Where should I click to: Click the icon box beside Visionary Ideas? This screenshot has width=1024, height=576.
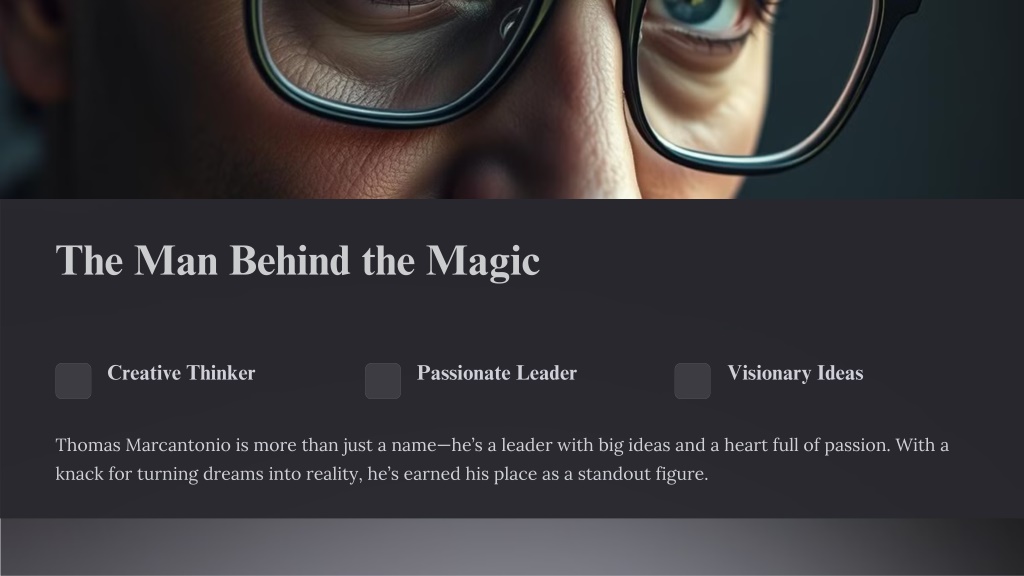pos(692,381)
